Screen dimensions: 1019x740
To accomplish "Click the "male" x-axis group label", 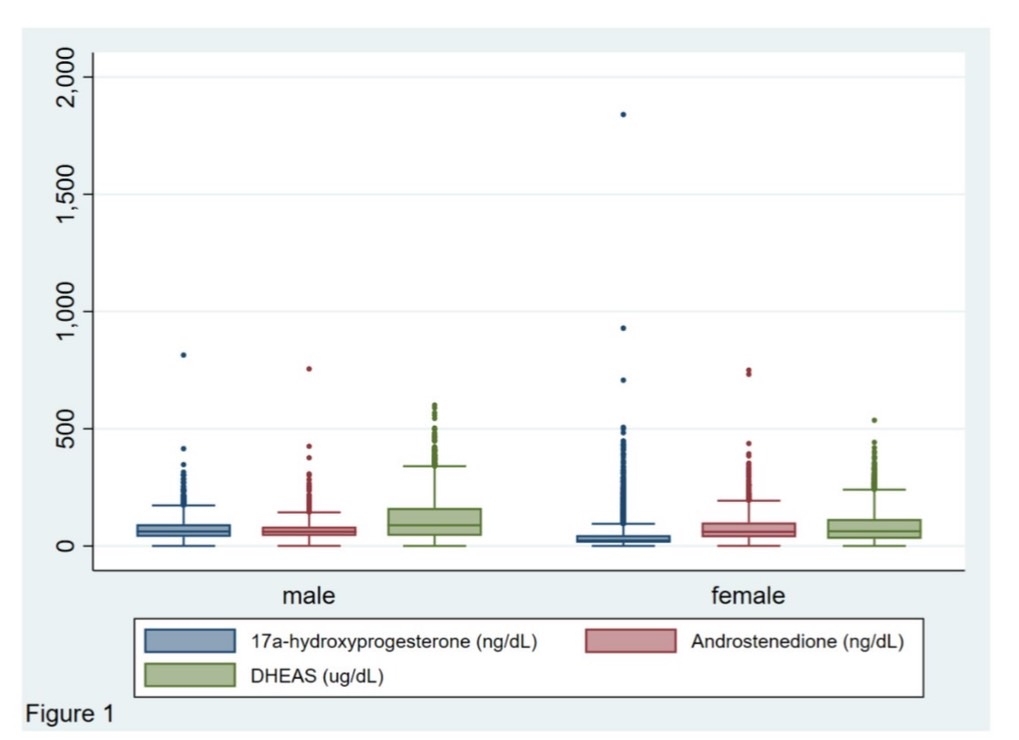I will pyautogui.click(x=309, y=597).
